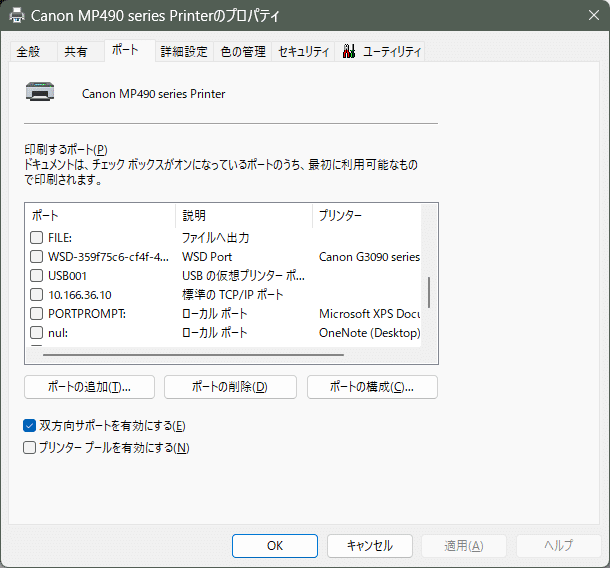The image size is (610, 568).
Task: Close the properties dialog with the X
Action: (x=594, y=16)
